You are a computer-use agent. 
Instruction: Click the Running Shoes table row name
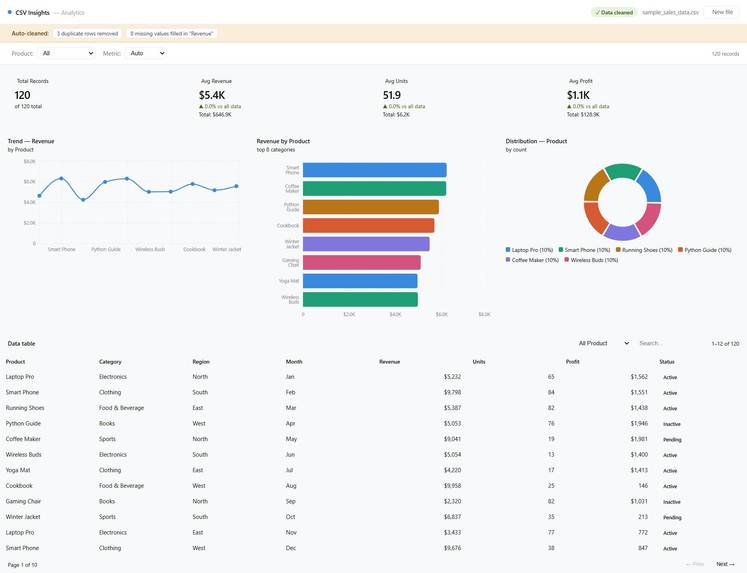click(25, 408)
